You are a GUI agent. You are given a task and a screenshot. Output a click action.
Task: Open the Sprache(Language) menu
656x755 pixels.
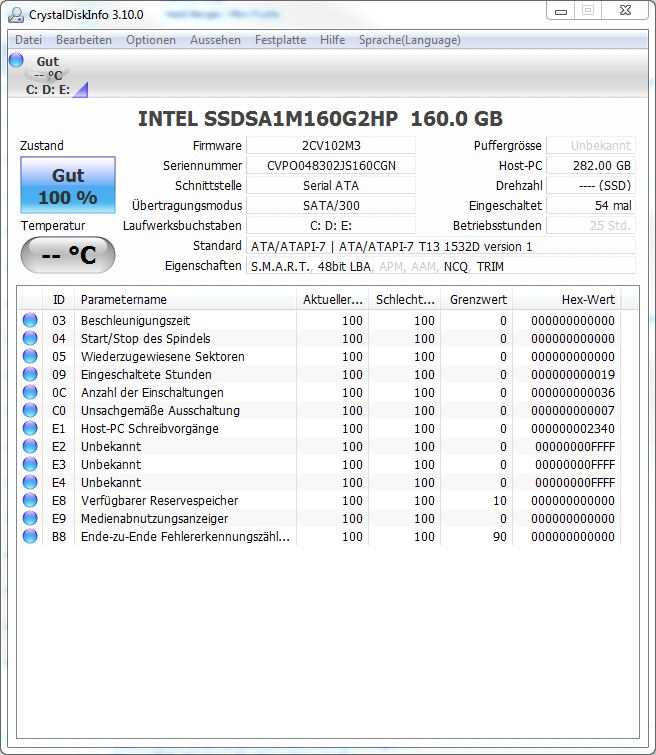[x=409, y=40]
